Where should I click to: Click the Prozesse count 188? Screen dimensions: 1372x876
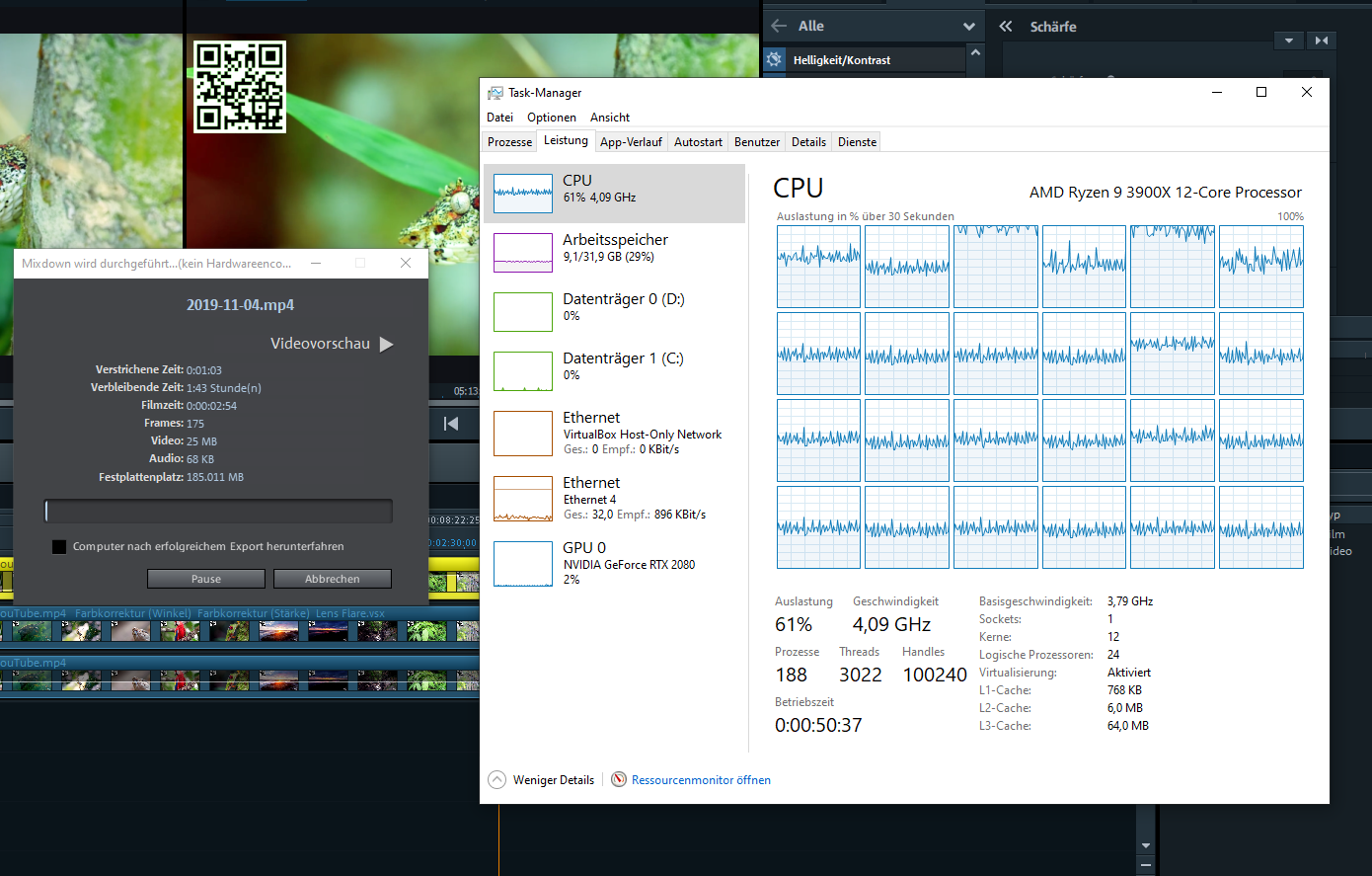[x=792, y=675]
